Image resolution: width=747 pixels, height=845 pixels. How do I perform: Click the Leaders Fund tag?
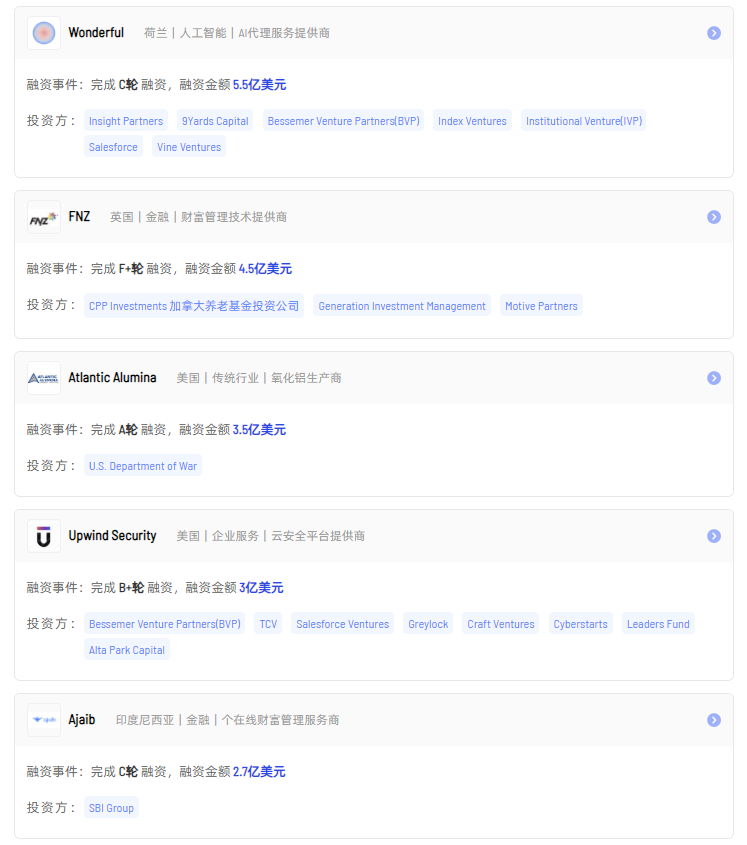(658, 624)
